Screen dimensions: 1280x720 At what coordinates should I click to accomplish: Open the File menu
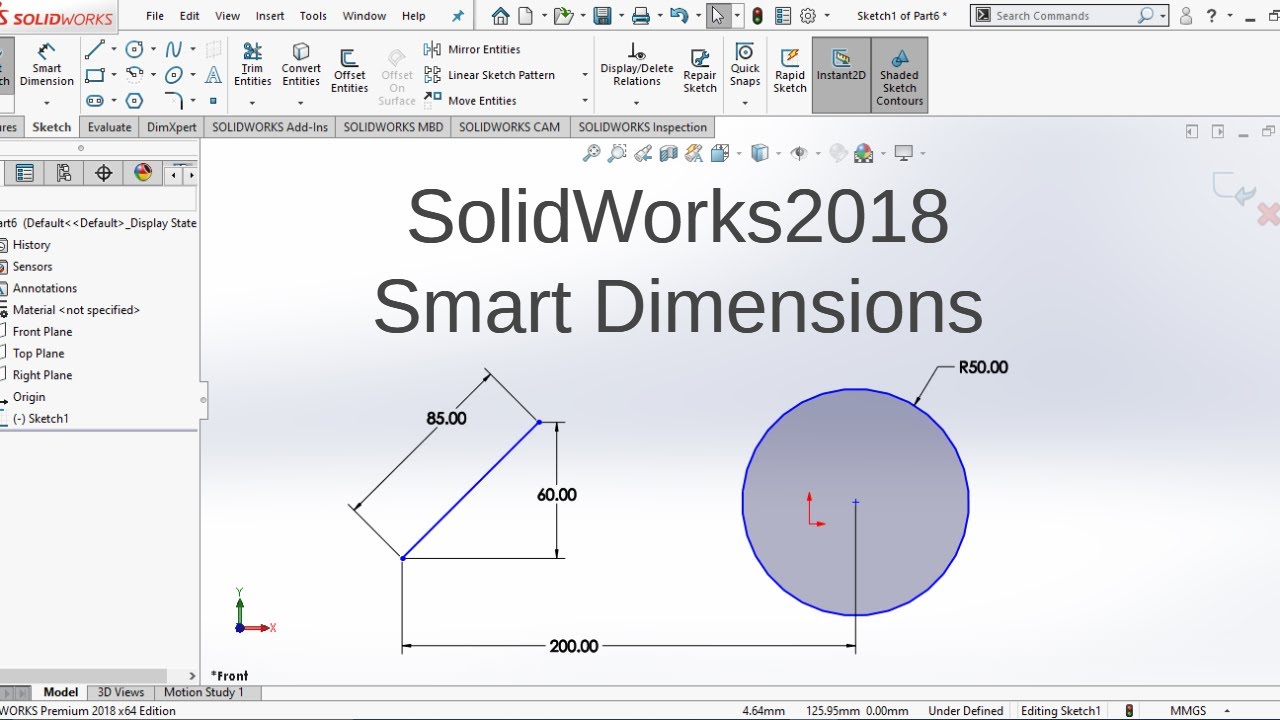(x=155, y=16)
